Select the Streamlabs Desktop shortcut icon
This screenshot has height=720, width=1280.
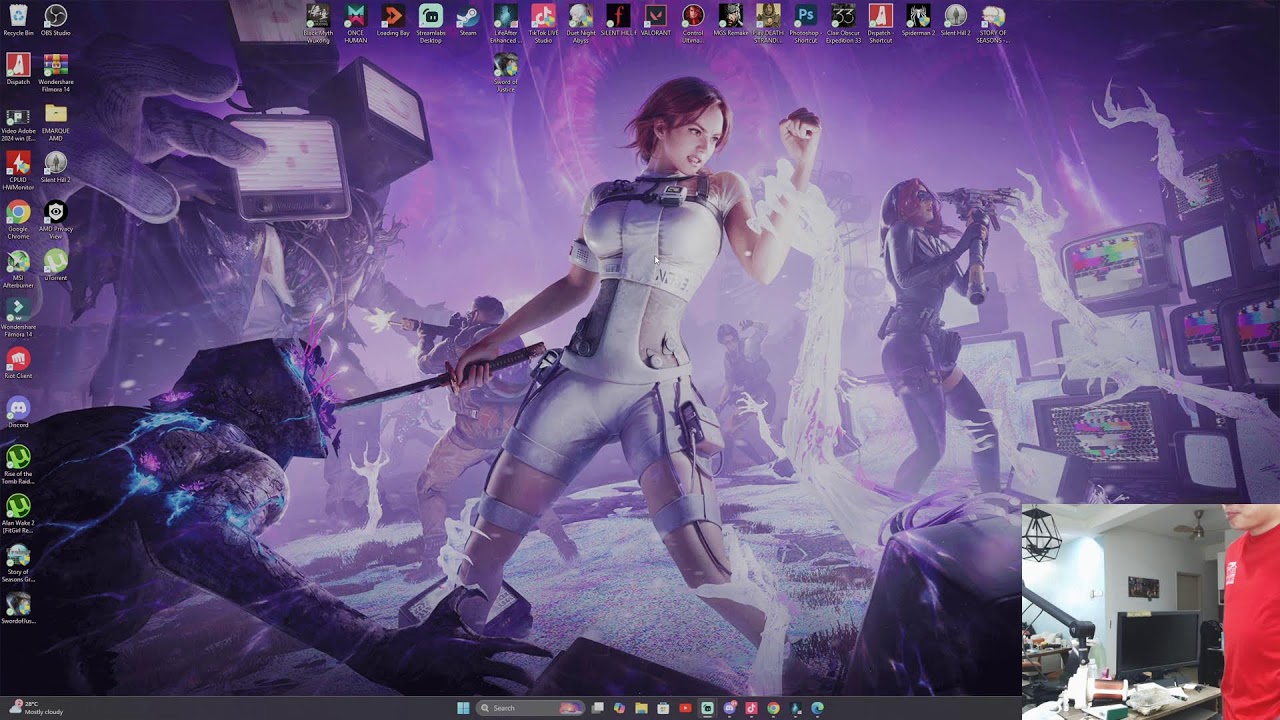431,24
